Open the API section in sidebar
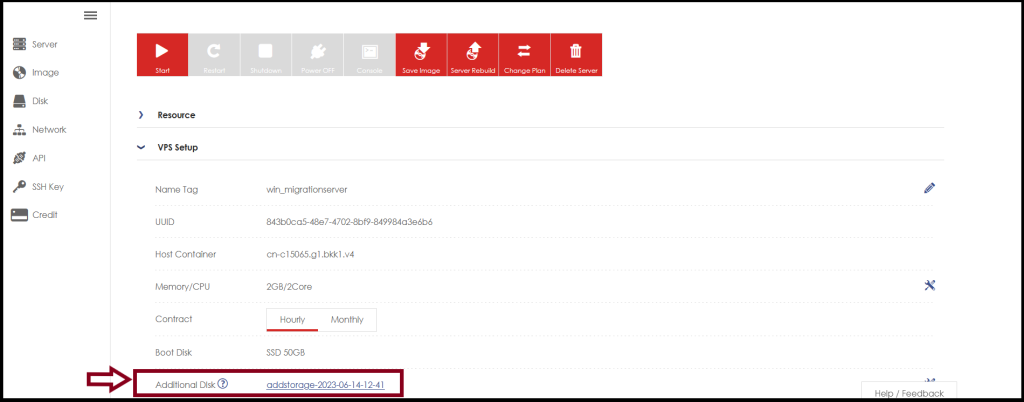The width and height of the screenshot is (1024, 402). [x=29, y=158]
